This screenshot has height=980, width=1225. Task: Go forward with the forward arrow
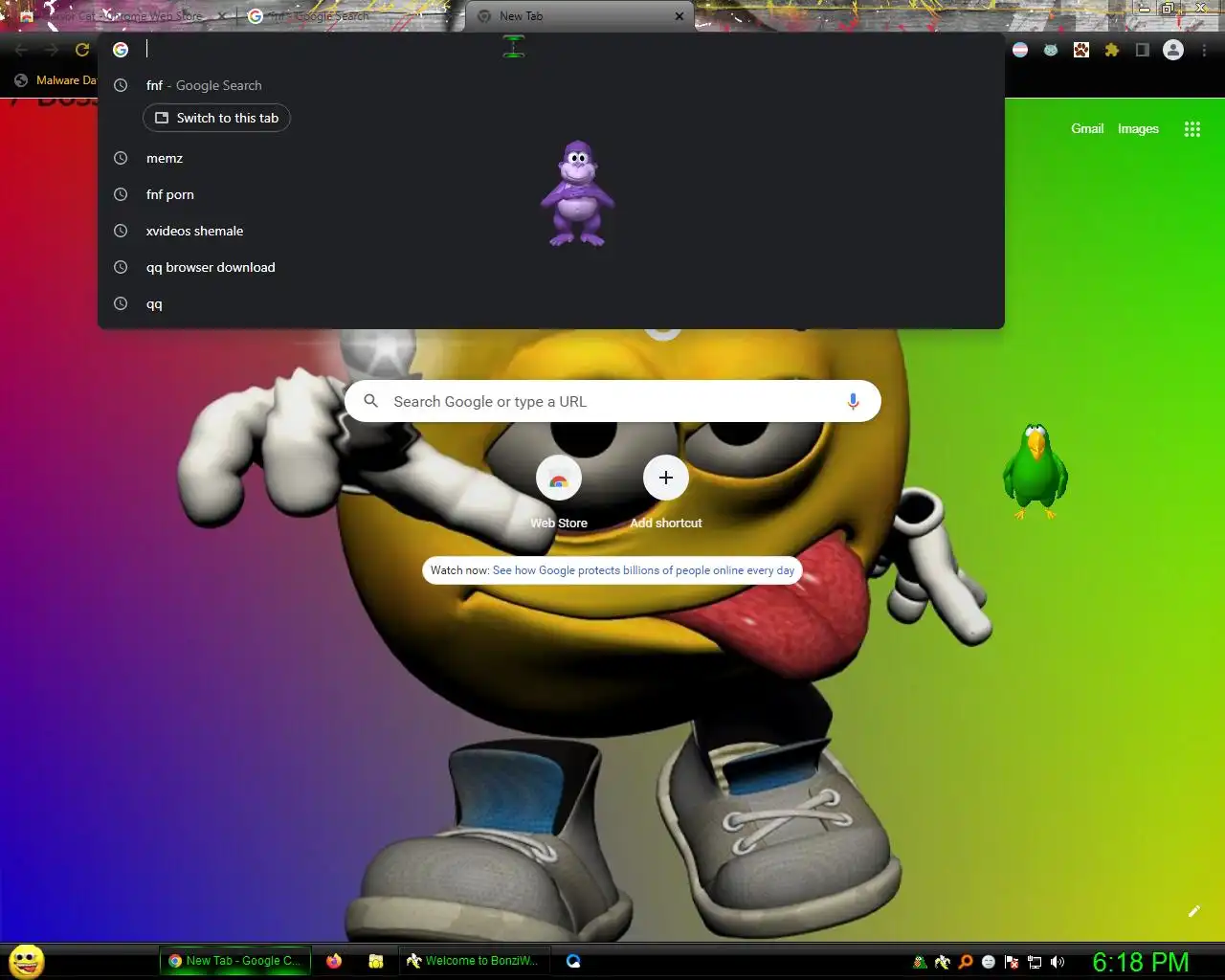52,50
